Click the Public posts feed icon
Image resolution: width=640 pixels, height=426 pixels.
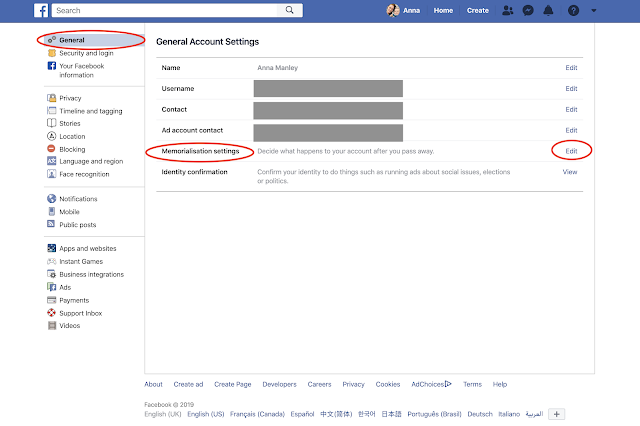pyautogui.click(x=51, y=224)
